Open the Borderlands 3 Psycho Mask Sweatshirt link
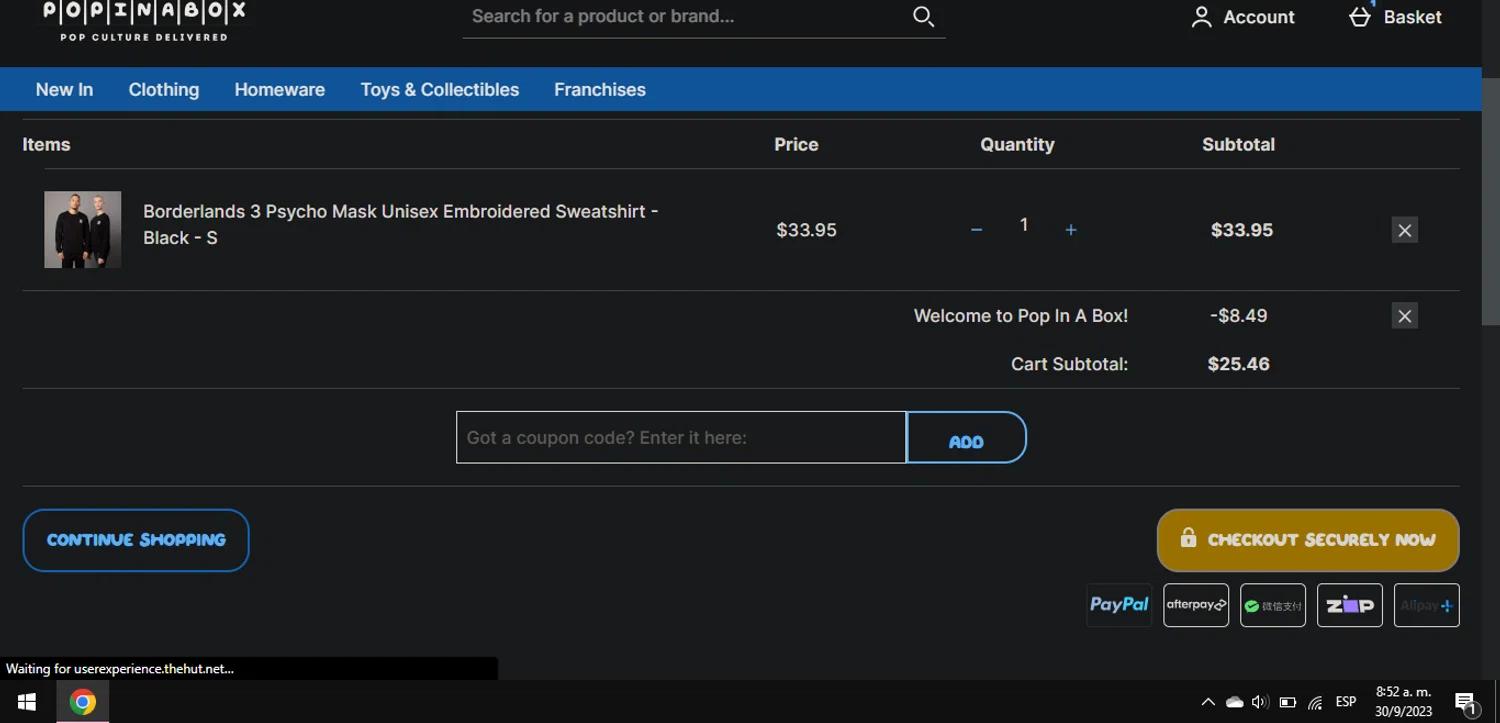Viewport: 1500px width, 723px height. (400, 224)
